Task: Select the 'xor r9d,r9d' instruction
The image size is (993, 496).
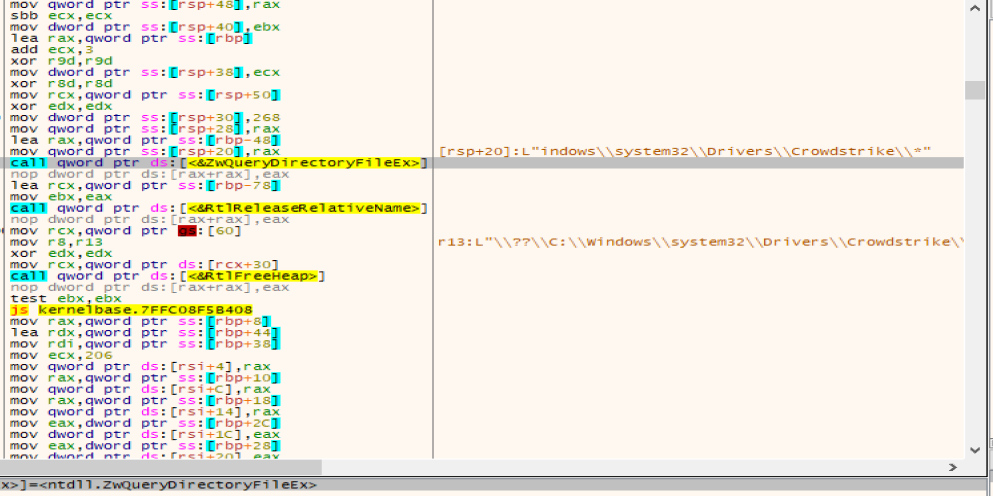Action: 61,61
